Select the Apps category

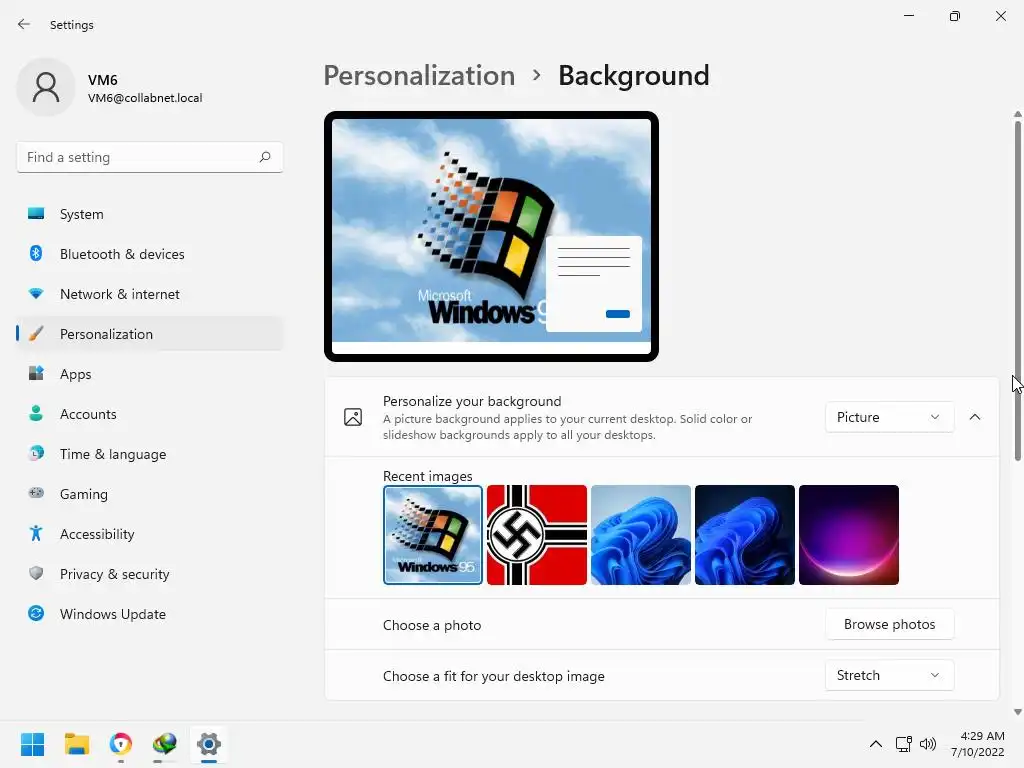(x=150, y=374)
